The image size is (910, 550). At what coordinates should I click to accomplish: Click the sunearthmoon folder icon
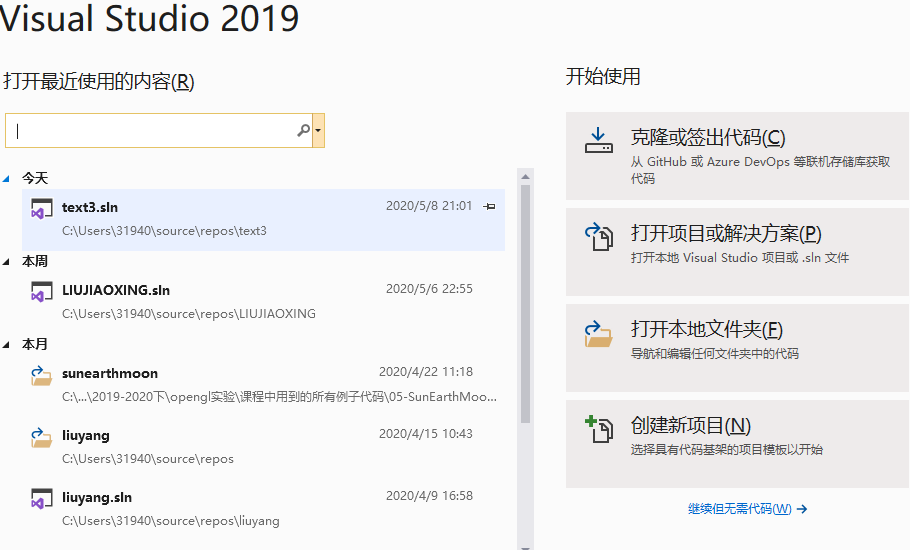click(41, 375)
